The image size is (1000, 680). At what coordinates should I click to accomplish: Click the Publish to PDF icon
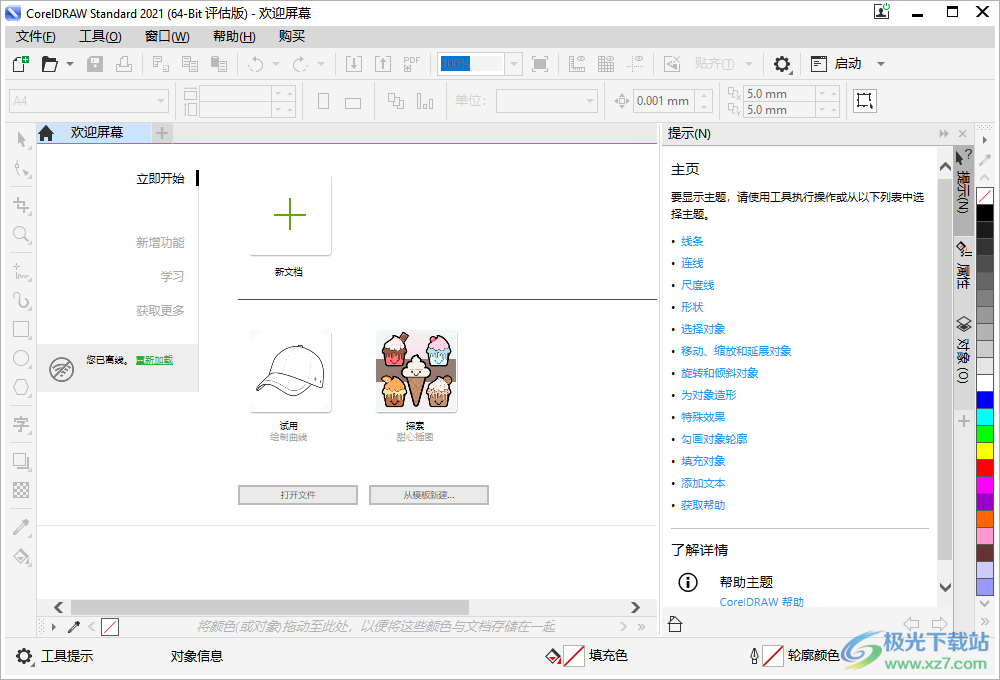[411, 64]
